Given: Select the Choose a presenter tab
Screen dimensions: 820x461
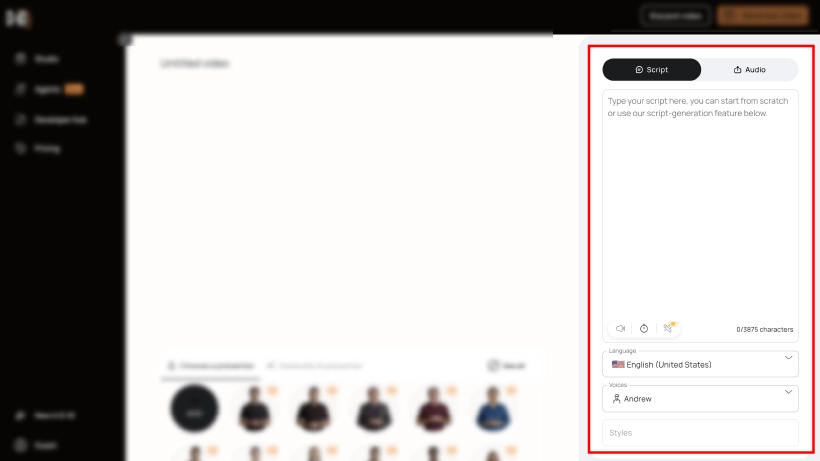Looking at the screenshot, I should point(211,366).
